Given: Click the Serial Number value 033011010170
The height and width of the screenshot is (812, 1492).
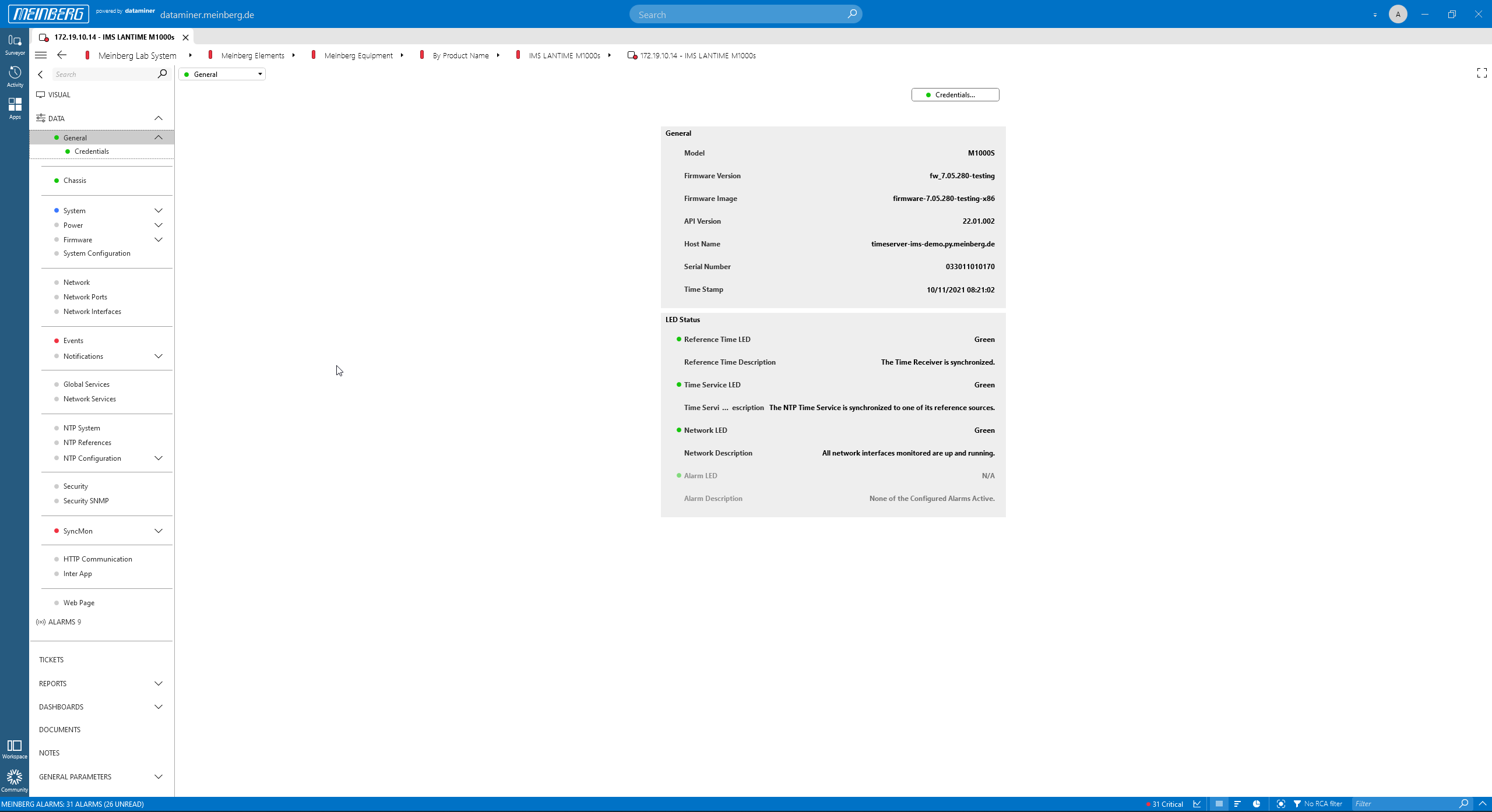Looking at the screenshot, I should (x=970, y=267).
